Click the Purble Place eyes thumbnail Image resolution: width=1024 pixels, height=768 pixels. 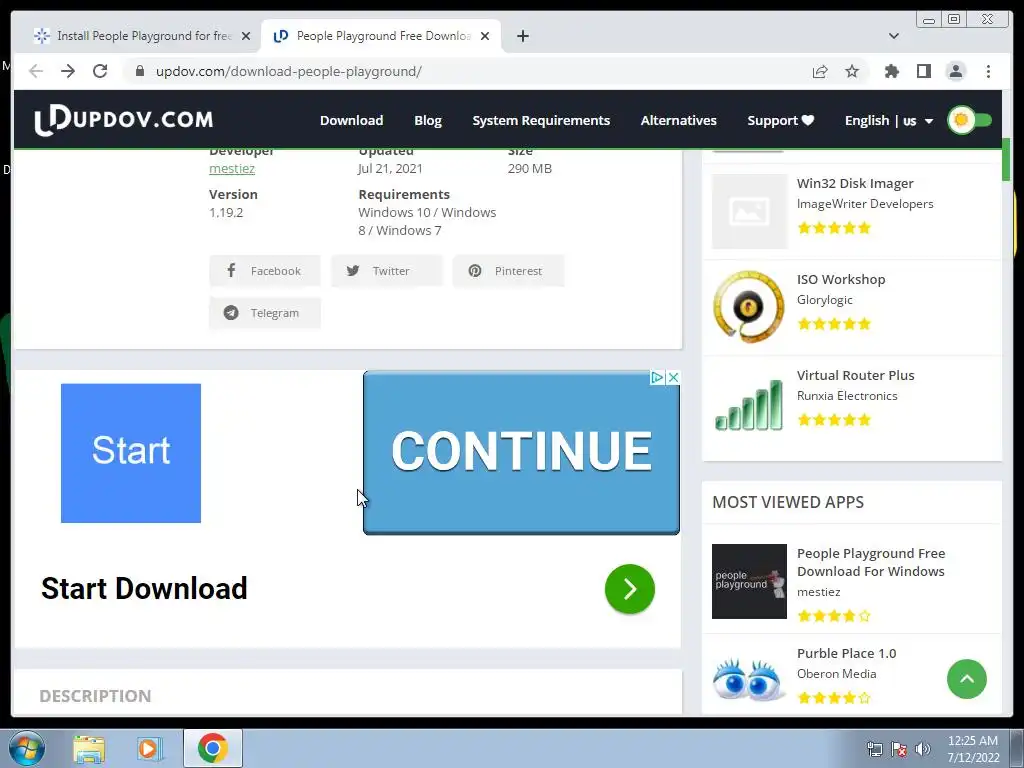coord(749,679)
